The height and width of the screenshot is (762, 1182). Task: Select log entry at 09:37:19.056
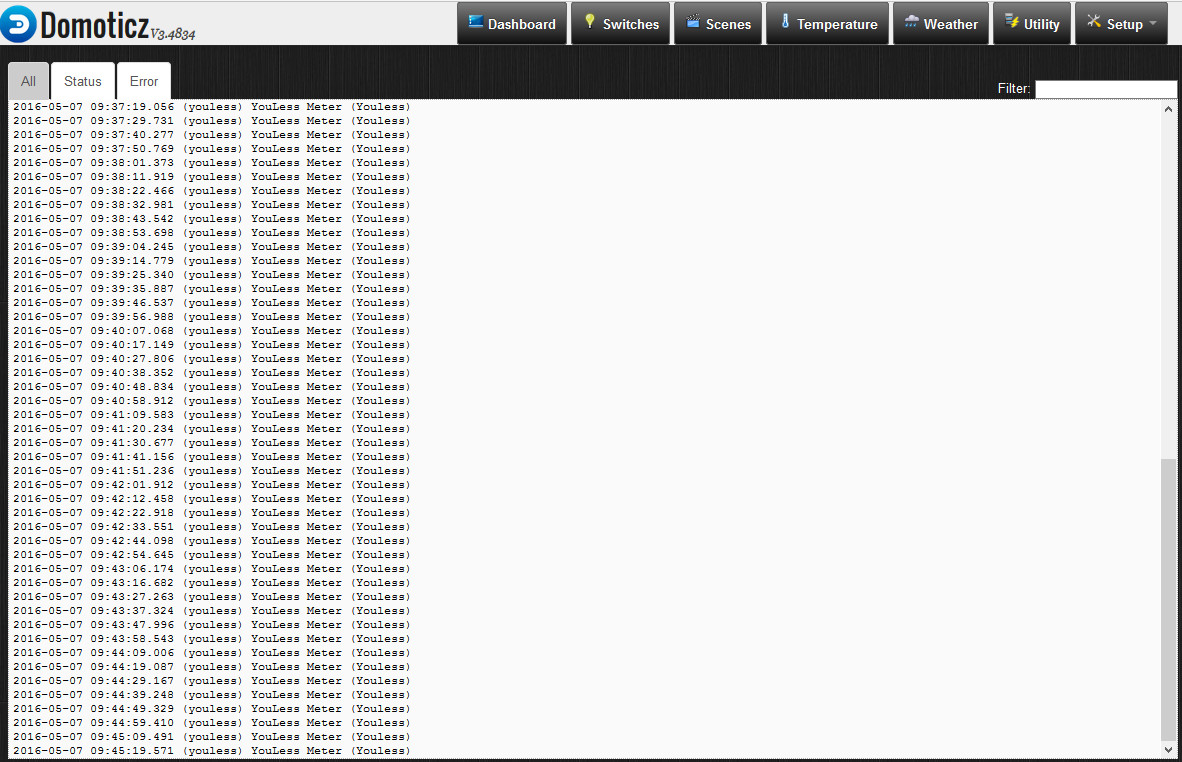tap(212, 107)
